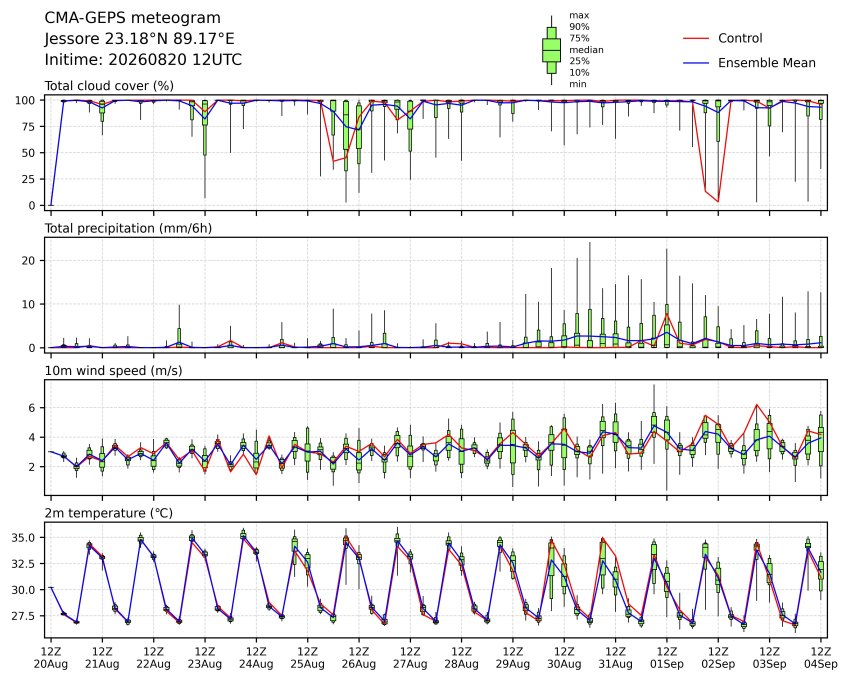Select the Control legend label

pos(740,38)
